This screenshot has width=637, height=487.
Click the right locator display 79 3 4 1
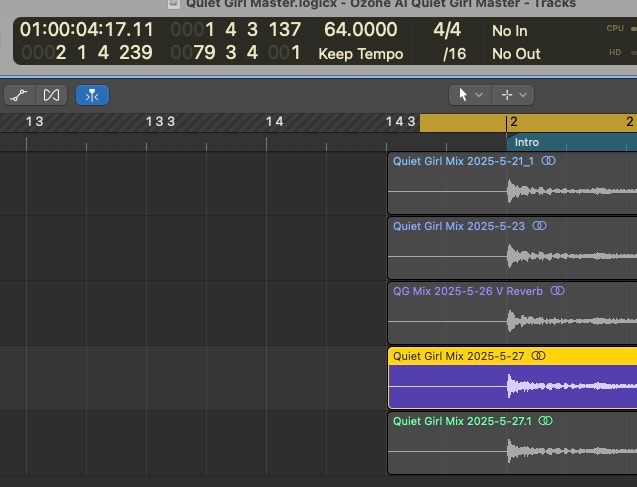[x=236, y=53]
